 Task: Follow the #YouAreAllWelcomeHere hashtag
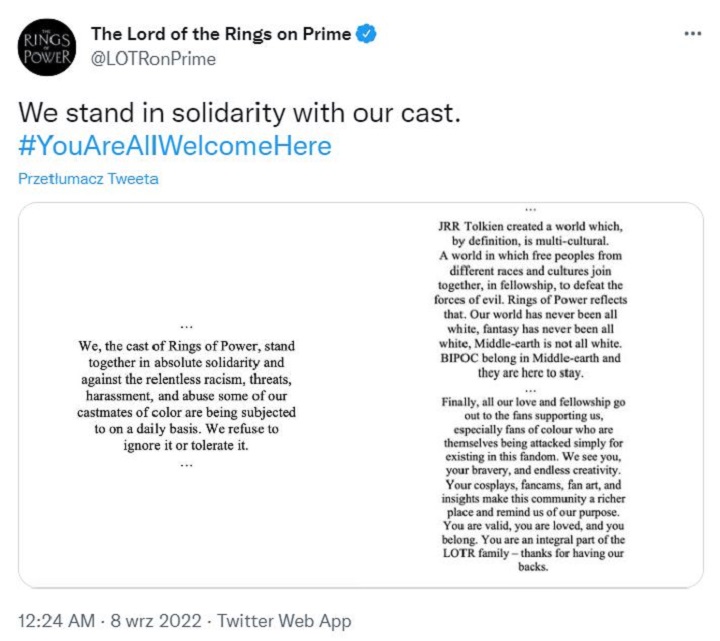click(x=175, y=146)
